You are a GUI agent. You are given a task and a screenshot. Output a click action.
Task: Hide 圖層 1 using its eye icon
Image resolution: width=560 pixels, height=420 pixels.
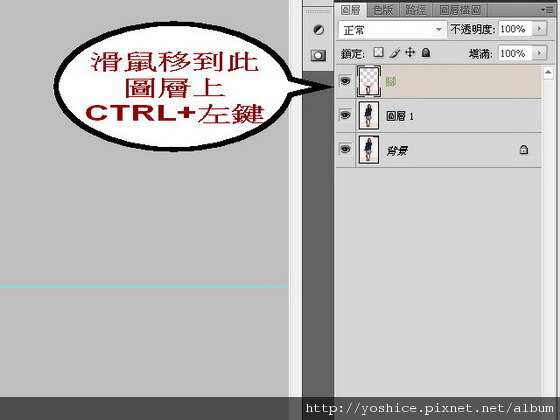pos(345,115)
